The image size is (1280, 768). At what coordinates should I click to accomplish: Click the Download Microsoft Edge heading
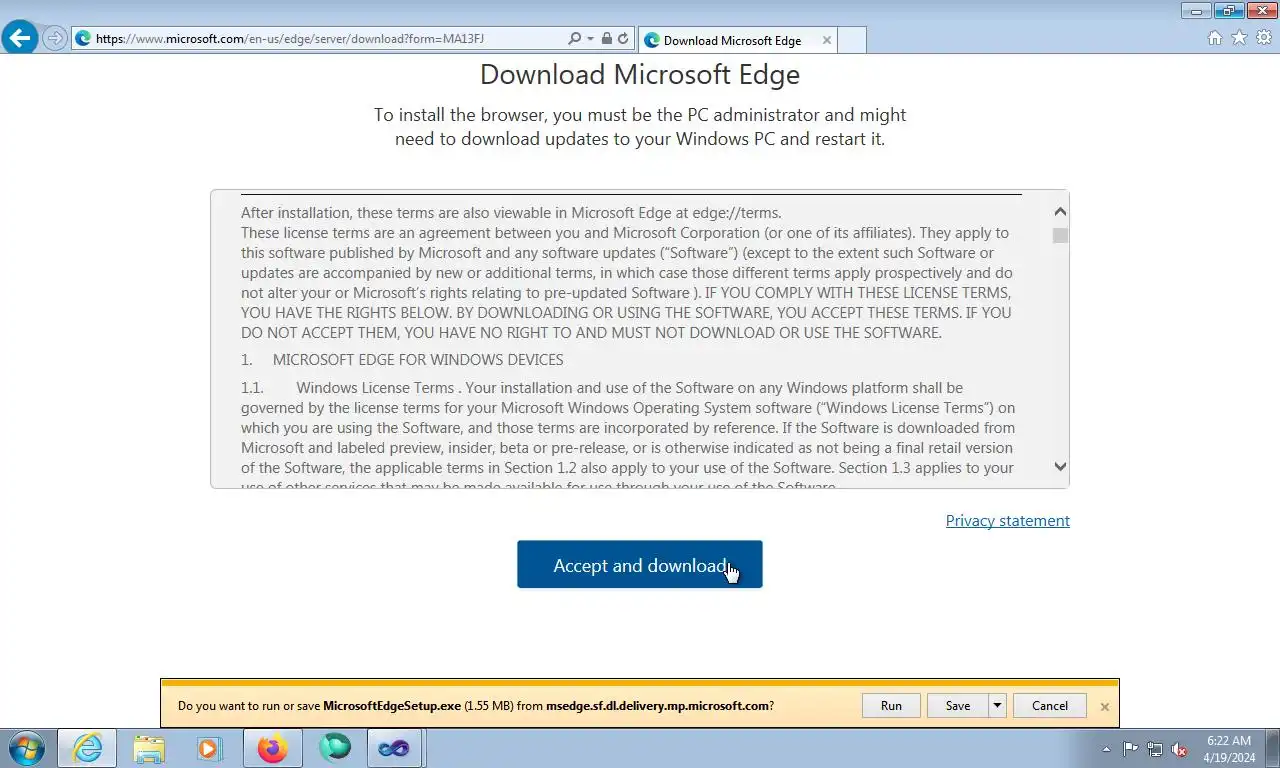[x=640, y=75]
